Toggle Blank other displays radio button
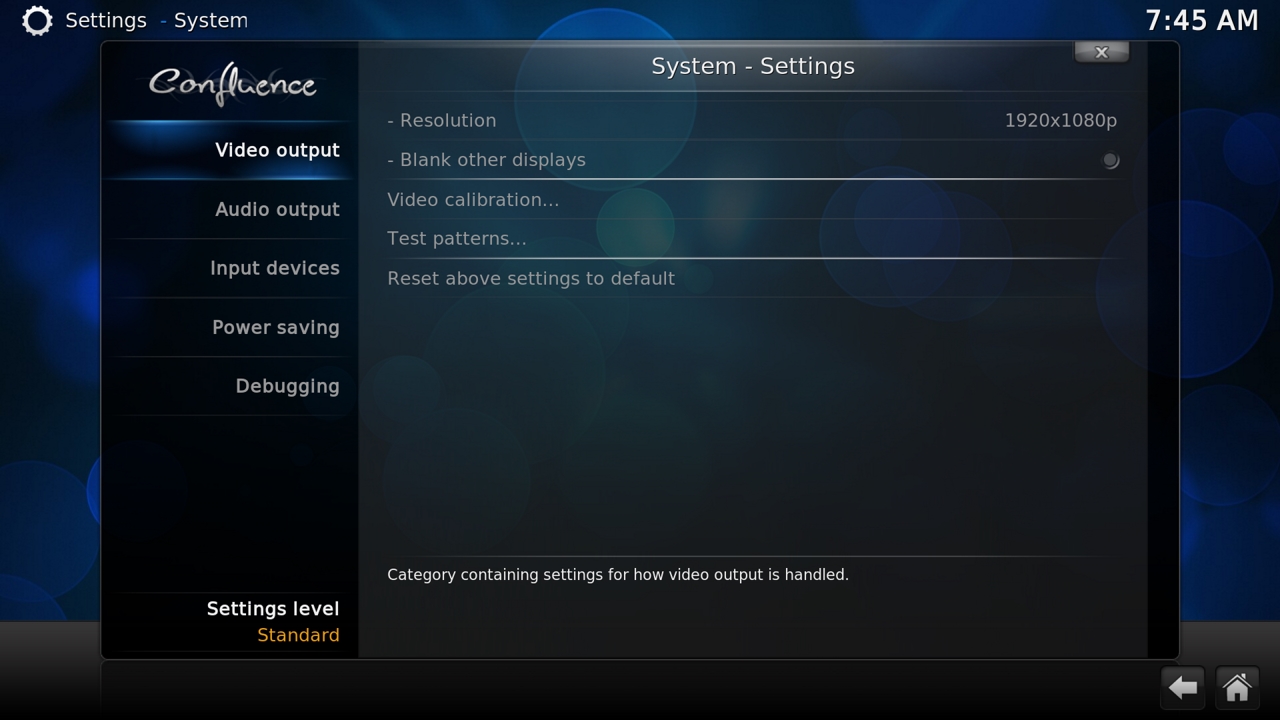 [x=1110, y=160]
